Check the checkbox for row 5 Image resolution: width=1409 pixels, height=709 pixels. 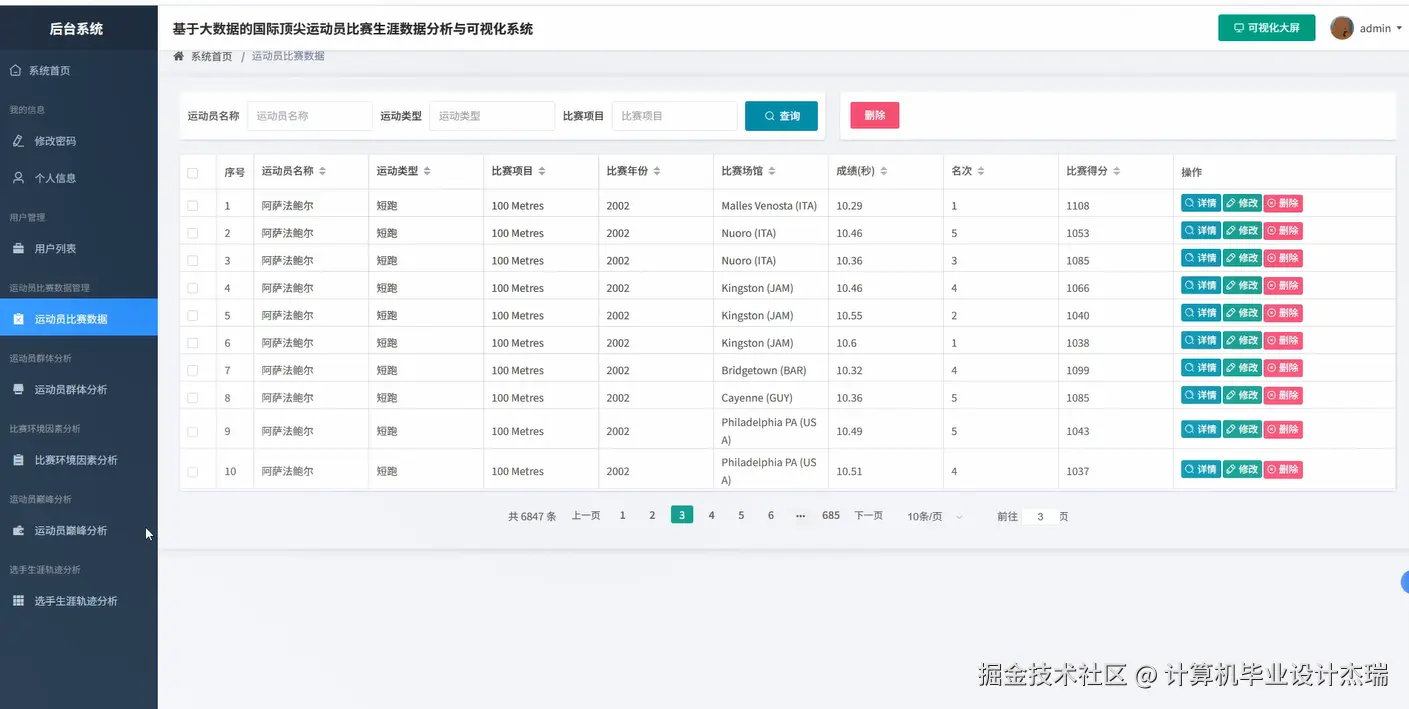(x=193, y=316)
